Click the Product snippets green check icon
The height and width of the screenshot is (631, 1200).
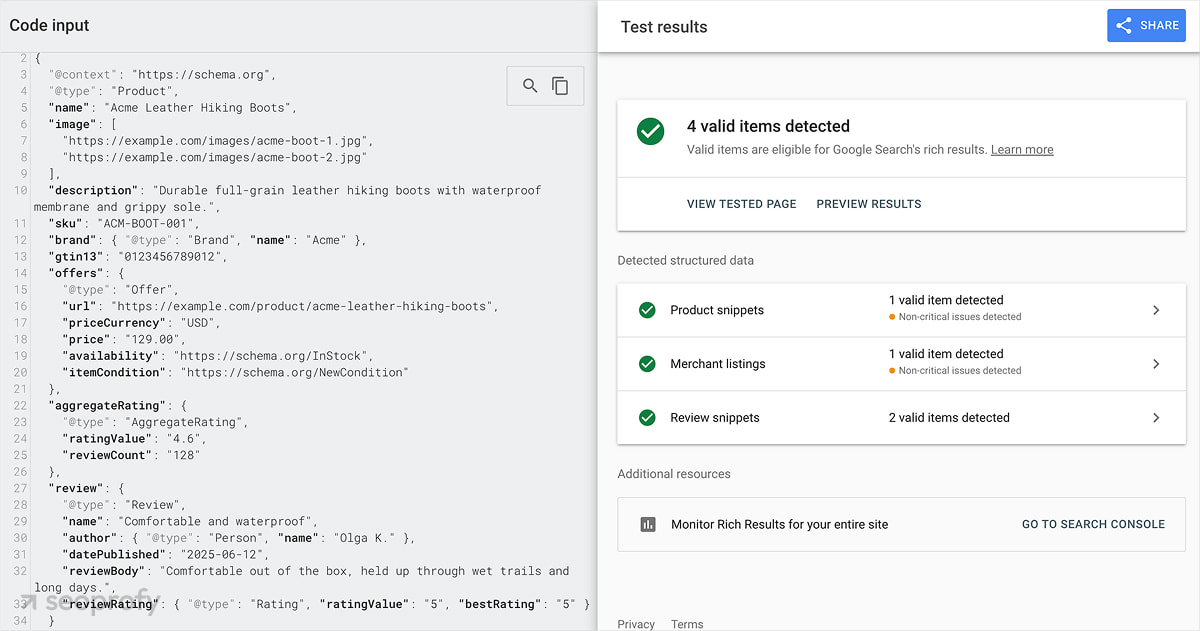click(x=647, y=310)
